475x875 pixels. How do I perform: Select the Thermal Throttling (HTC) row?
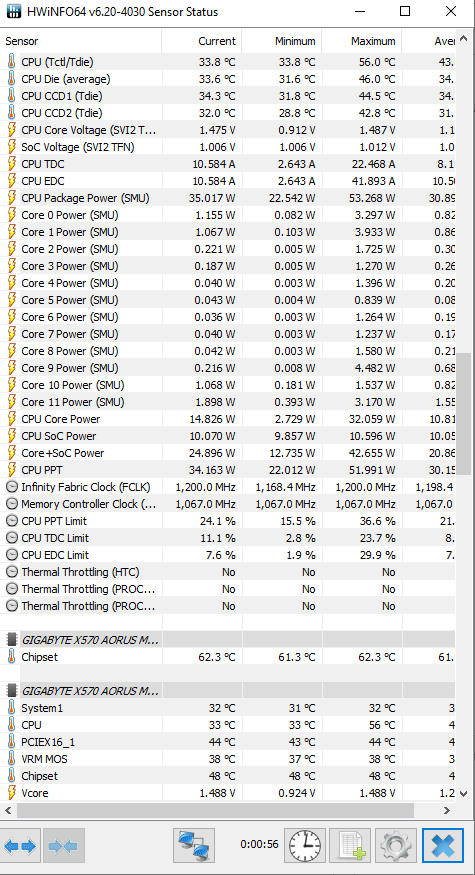(x=228, y=572)
